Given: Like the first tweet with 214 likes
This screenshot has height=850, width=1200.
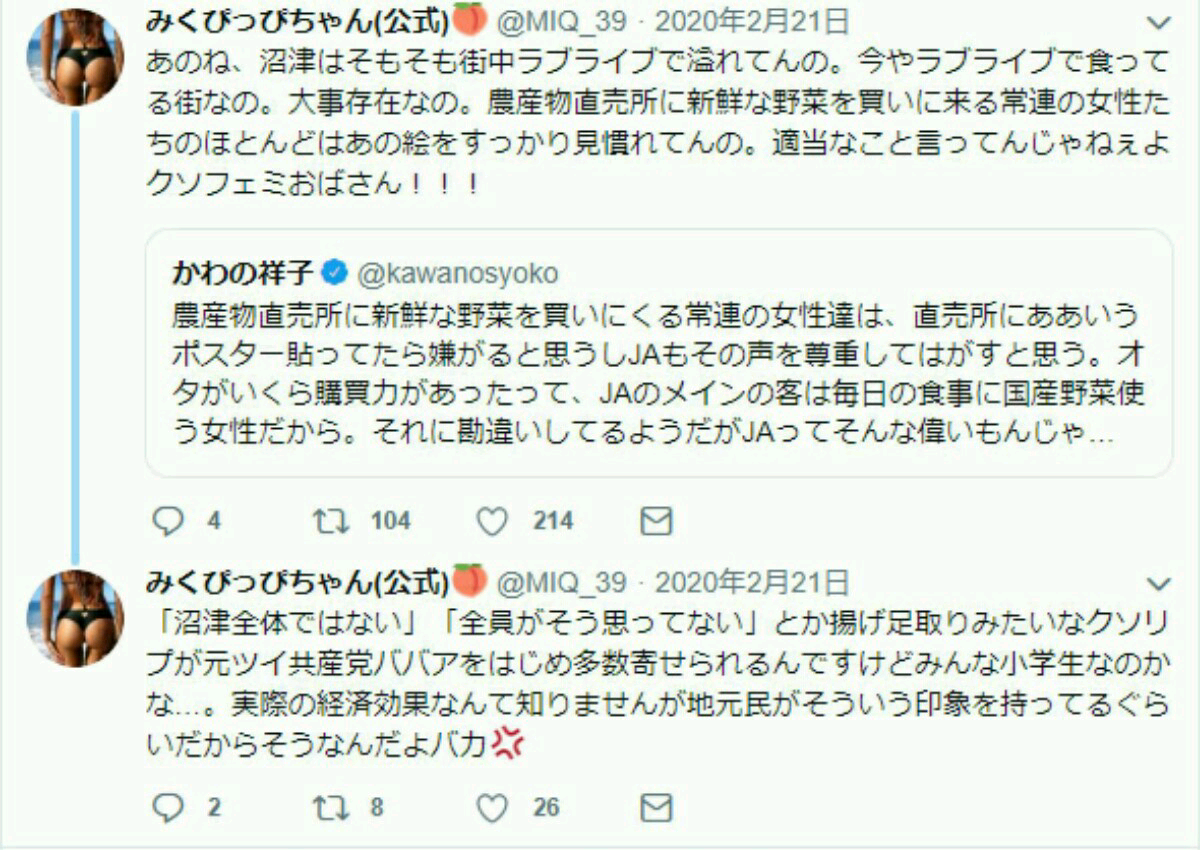Looking at the screenshot, I should (x=492, y=521).
